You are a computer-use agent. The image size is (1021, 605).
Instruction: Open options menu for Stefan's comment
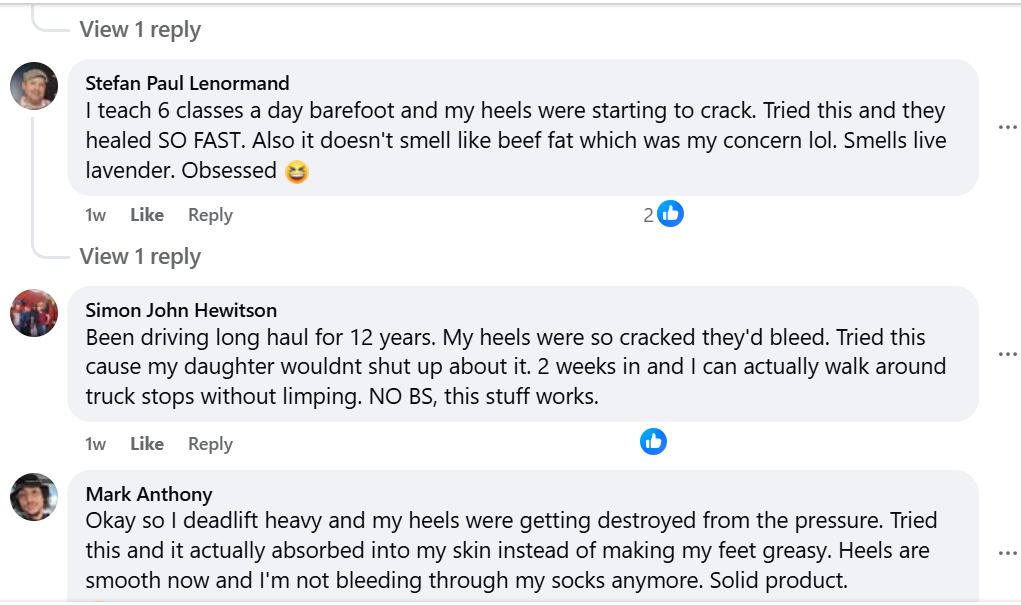[x=1007, y=127]
